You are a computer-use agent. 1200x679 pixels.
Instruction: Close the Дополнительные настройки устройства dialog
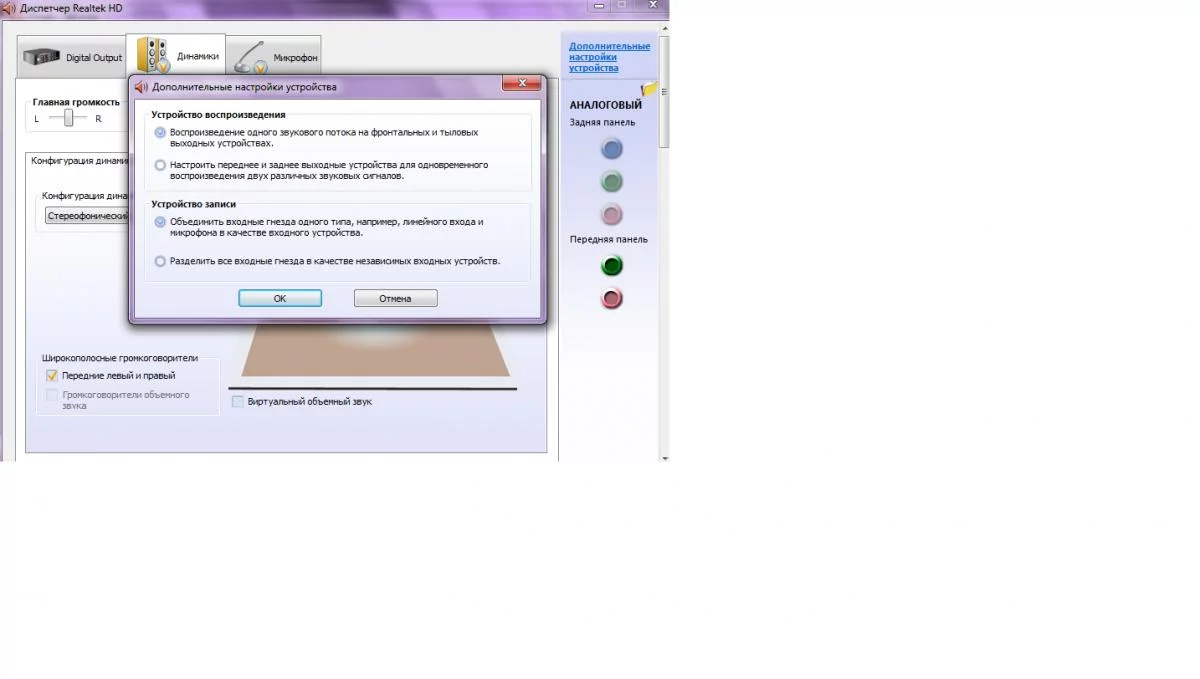click(522, 84)
